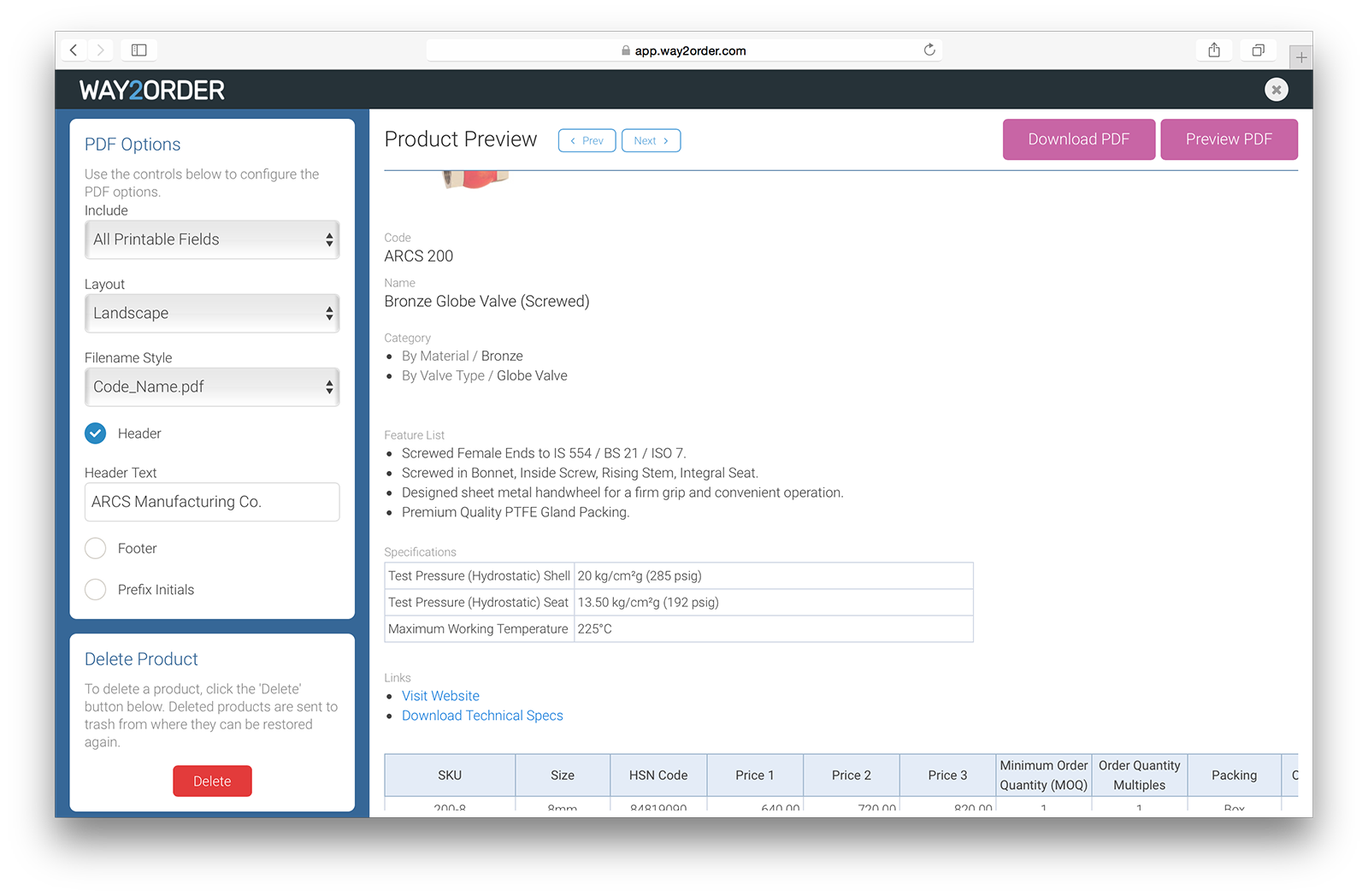Screen dimensions: 1368x896
Task: Click the WAY2ORDER logo
Action: click(x=152, y=90)
